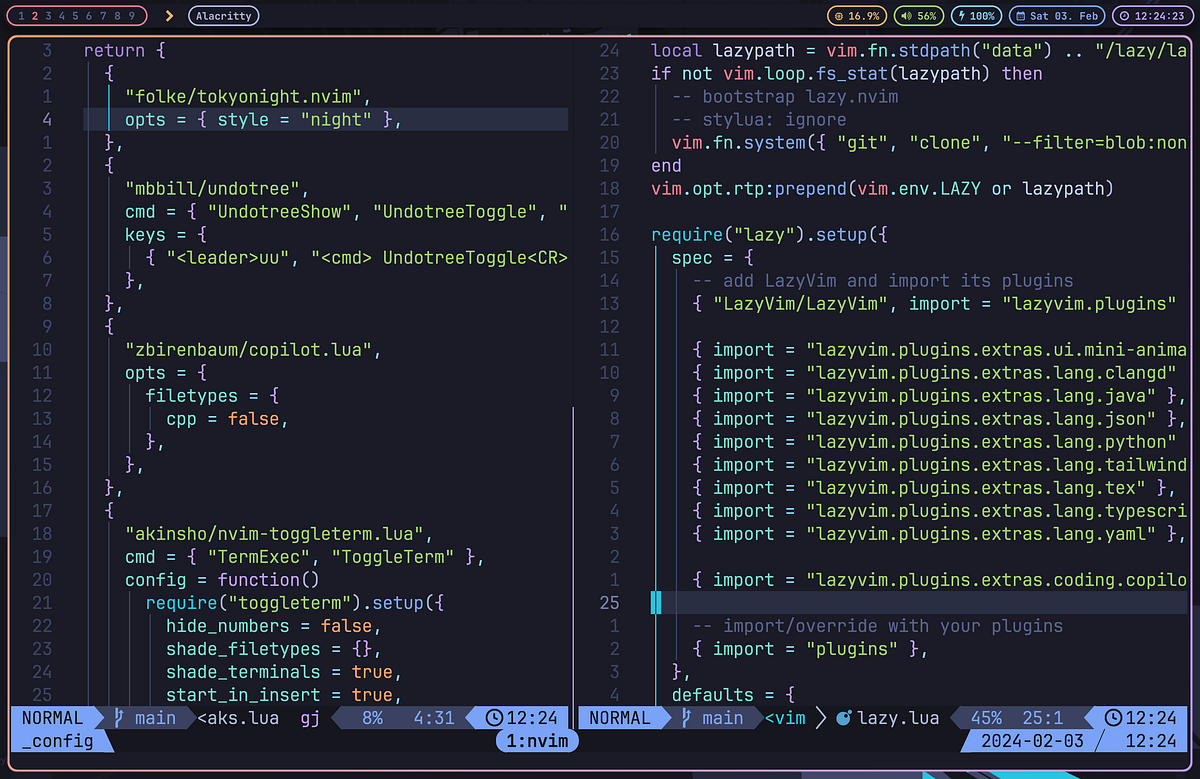The image size is (1200, 779).
Task: Click the chevron after the vim filetype indicator
Action: (x=820, y=717)
